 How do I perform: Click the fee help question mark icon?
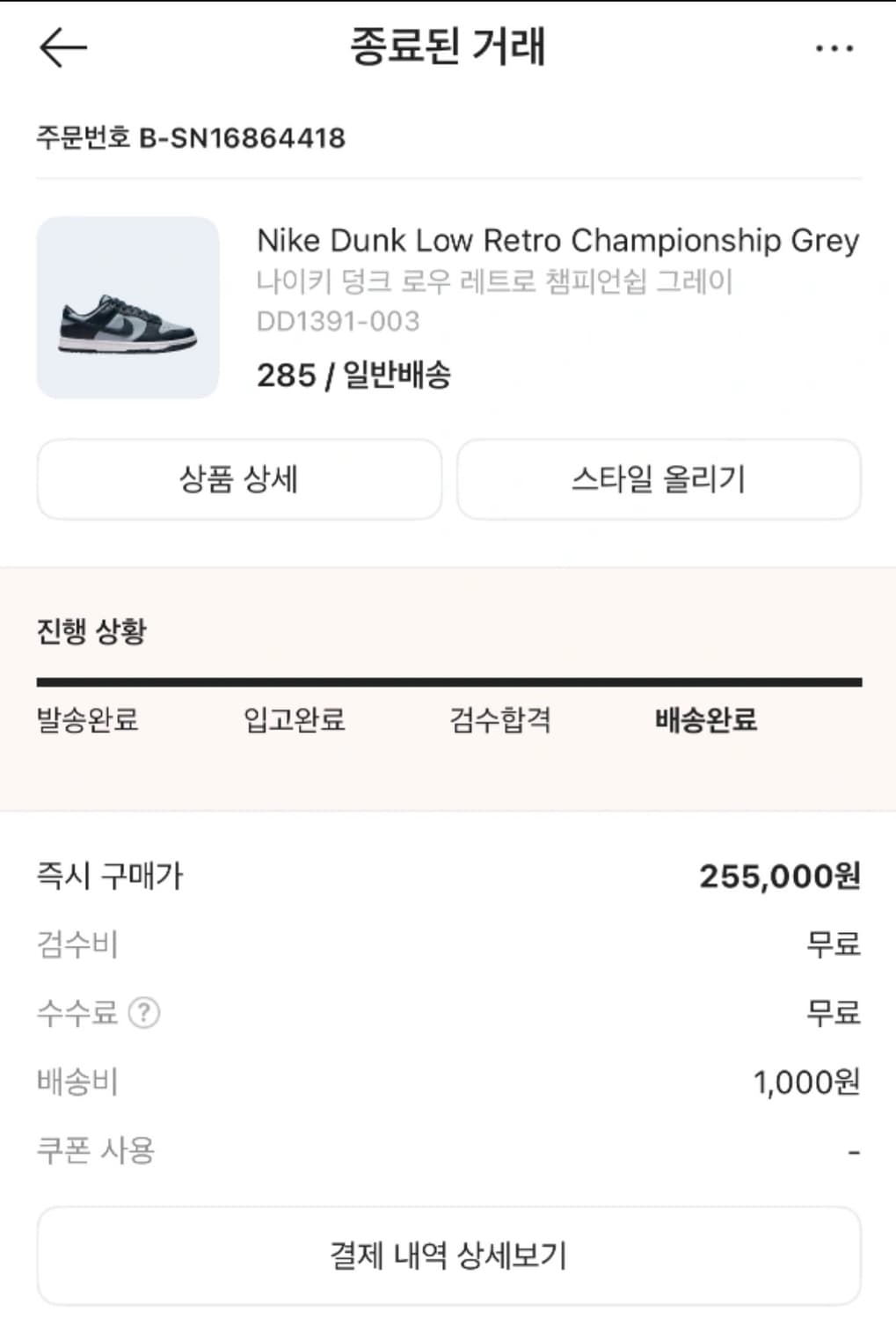coord(144,1013)
